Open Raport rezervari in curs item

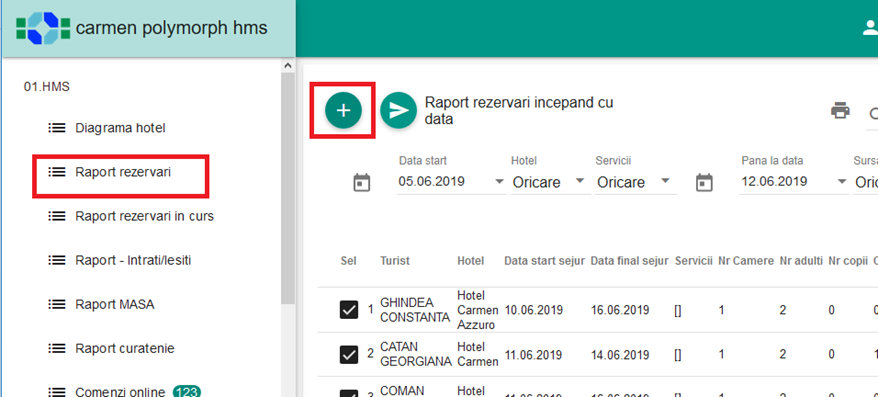point(144,216)
